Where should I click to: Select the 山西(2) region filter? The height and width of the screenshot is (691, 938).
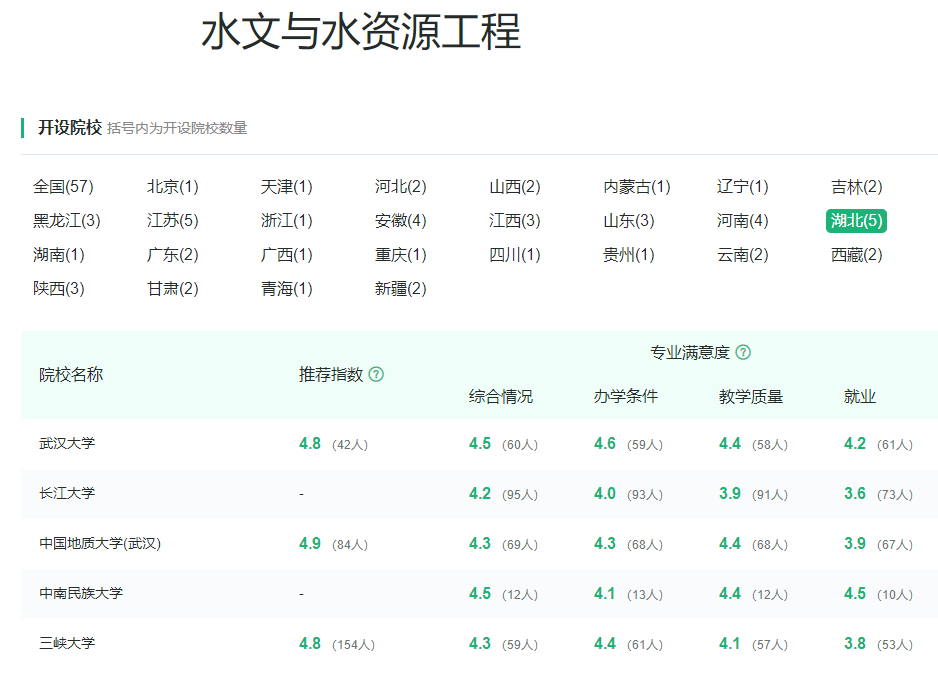(x=514, y=187)
